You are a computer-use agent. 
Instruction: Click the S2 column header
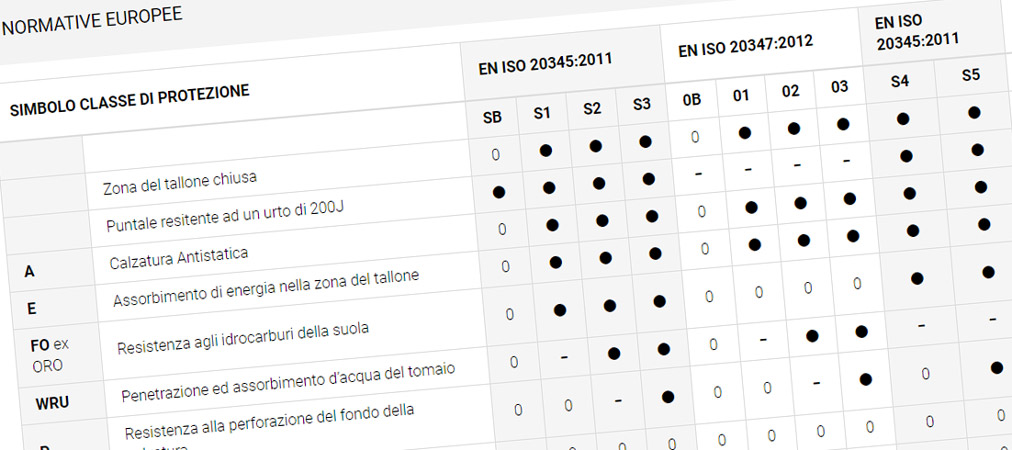[x=592, y=108]
